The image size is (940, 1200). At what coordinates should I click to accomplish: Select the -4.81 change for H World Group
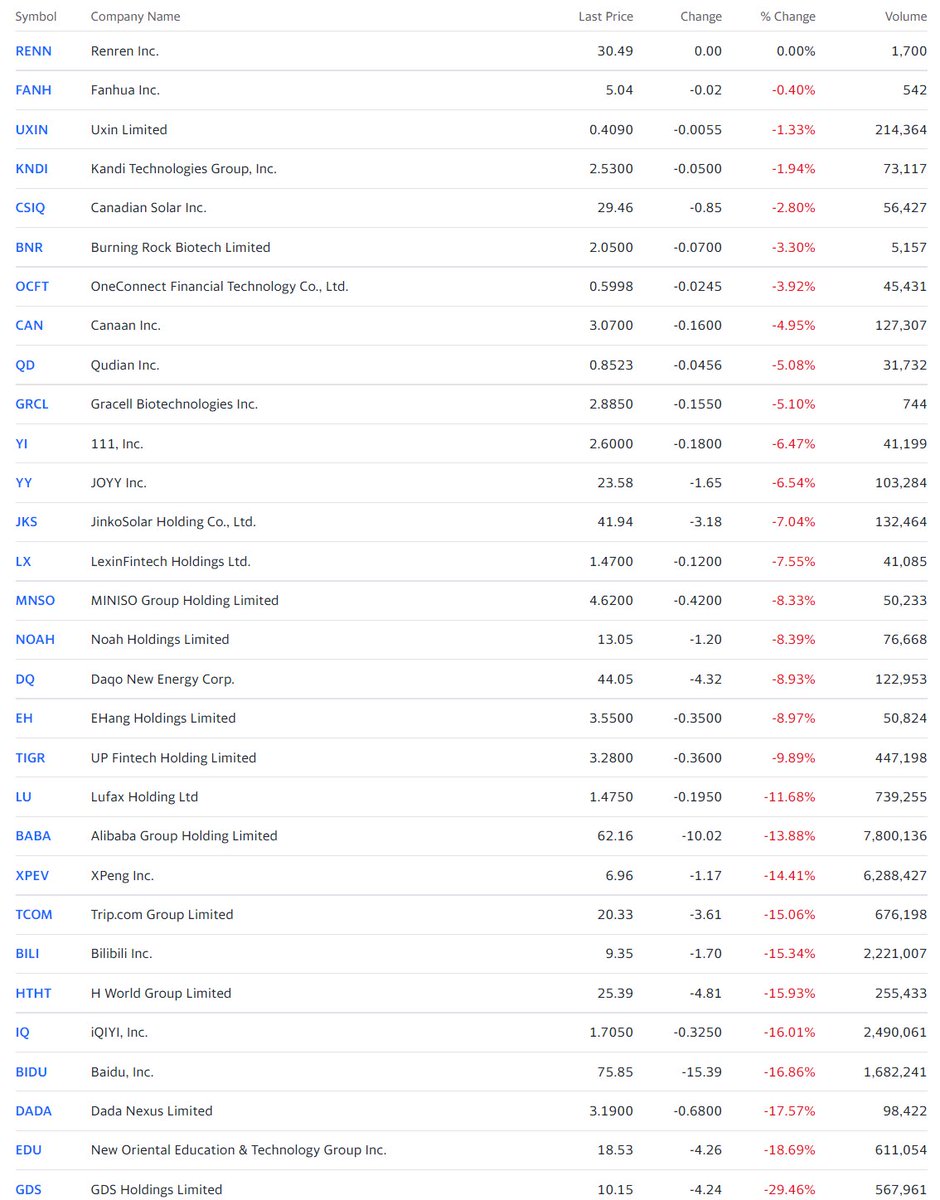705,993
